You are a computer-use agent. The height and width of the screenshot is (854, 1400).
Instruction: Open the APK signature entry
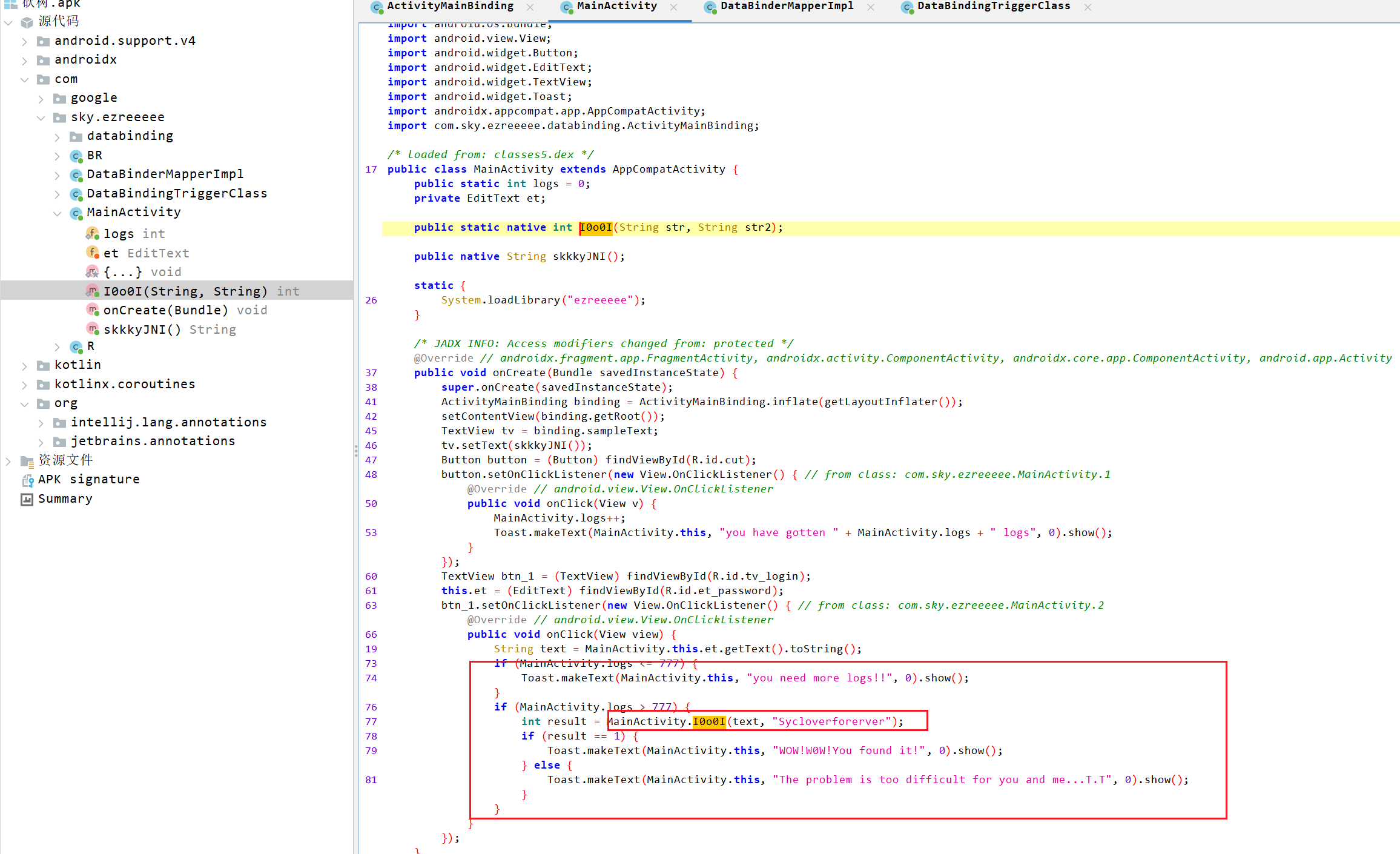tap(88, 479)
